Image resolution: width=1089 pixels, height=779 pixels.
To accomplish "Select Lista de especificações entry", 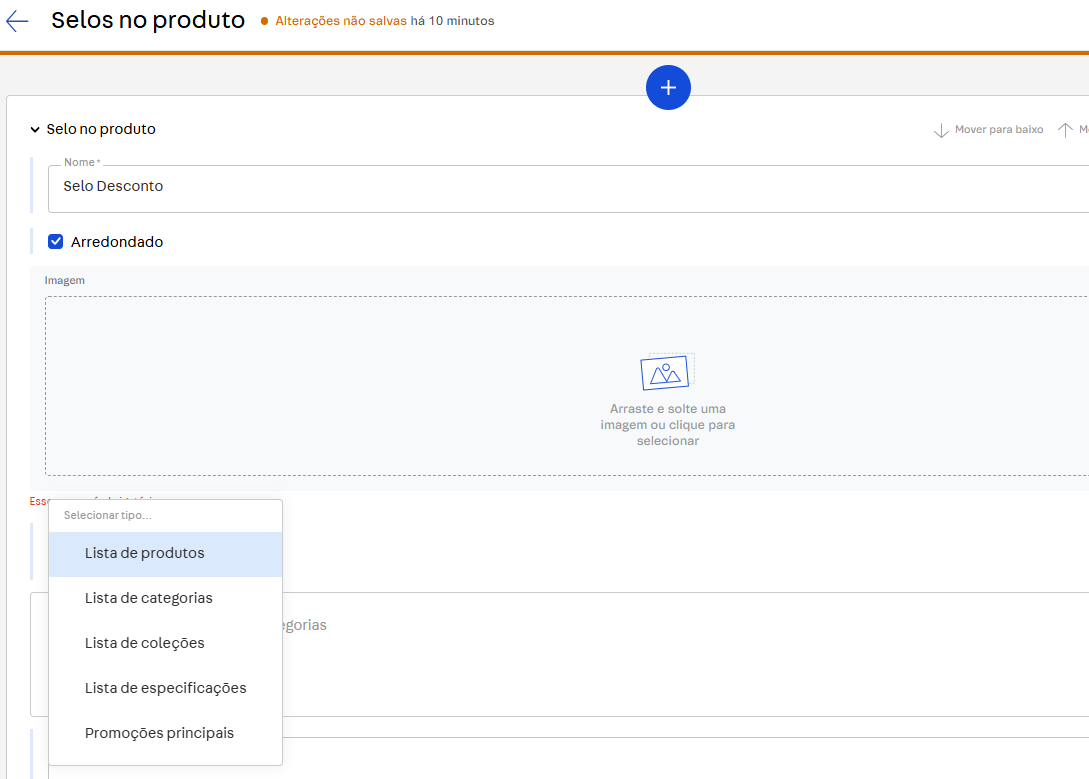I will pos(166,688).
